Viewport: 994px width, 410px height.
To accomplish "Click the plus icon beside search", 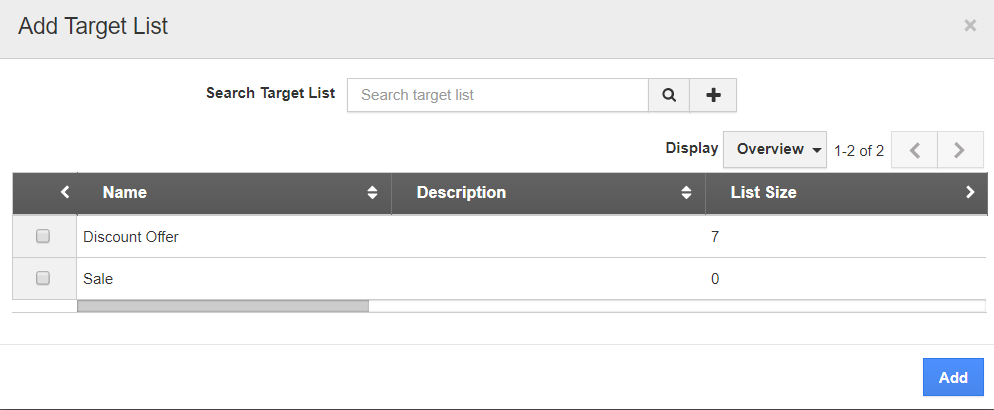I will coord(713,95).
